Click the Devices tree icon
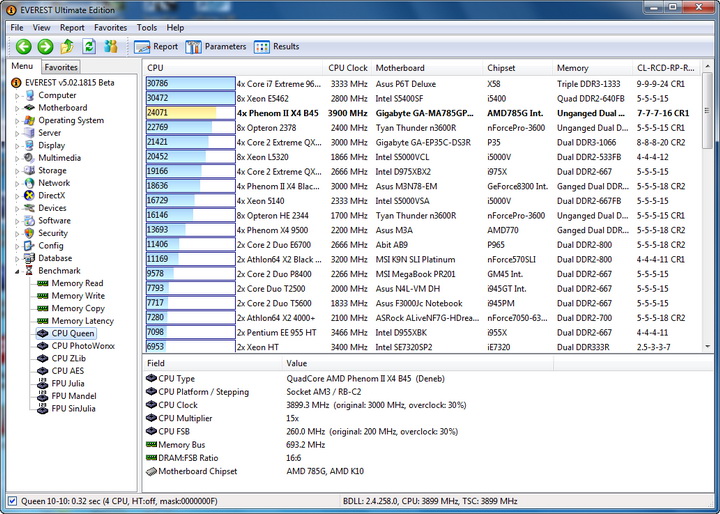 pyautogui.click(x=29, y=208)
